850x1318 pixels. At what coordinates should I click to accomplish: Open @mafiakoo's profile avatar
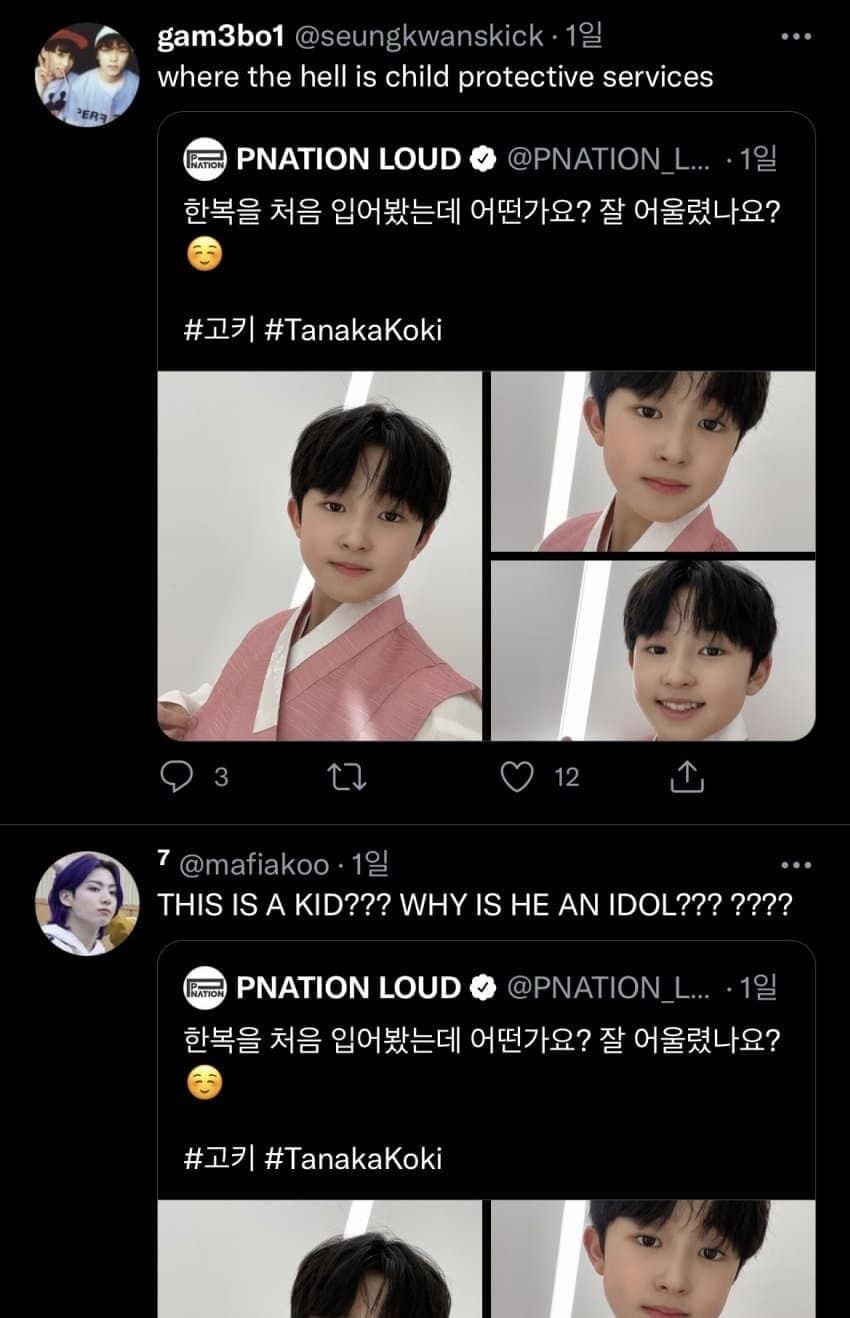tap(87, 903)
